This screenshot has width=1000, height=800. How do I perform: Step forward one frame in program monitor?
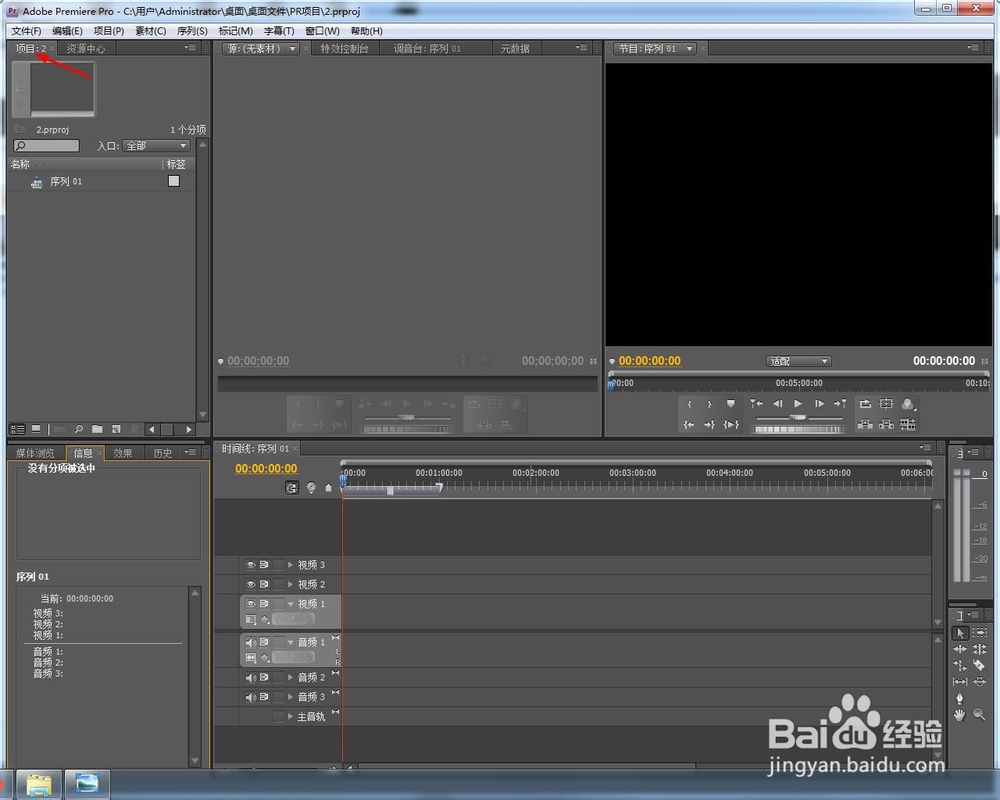(x=820, y=404)
